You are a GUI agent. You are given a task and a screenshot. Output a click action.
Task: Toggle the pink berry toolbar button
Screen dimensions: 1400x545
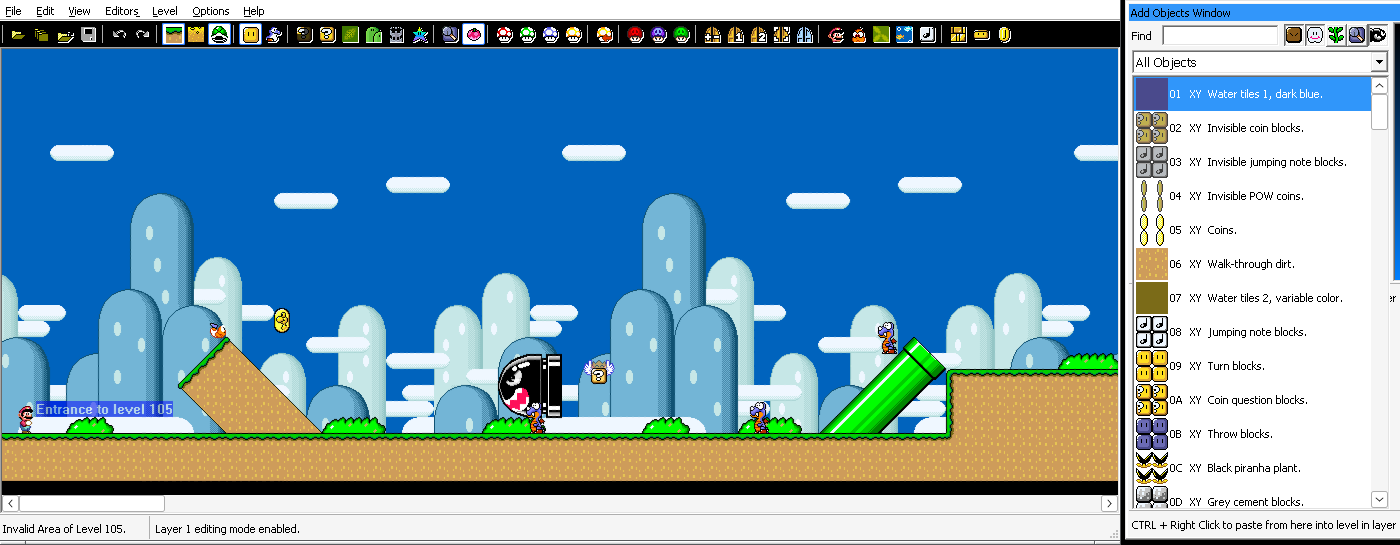(x=473, y=35)
